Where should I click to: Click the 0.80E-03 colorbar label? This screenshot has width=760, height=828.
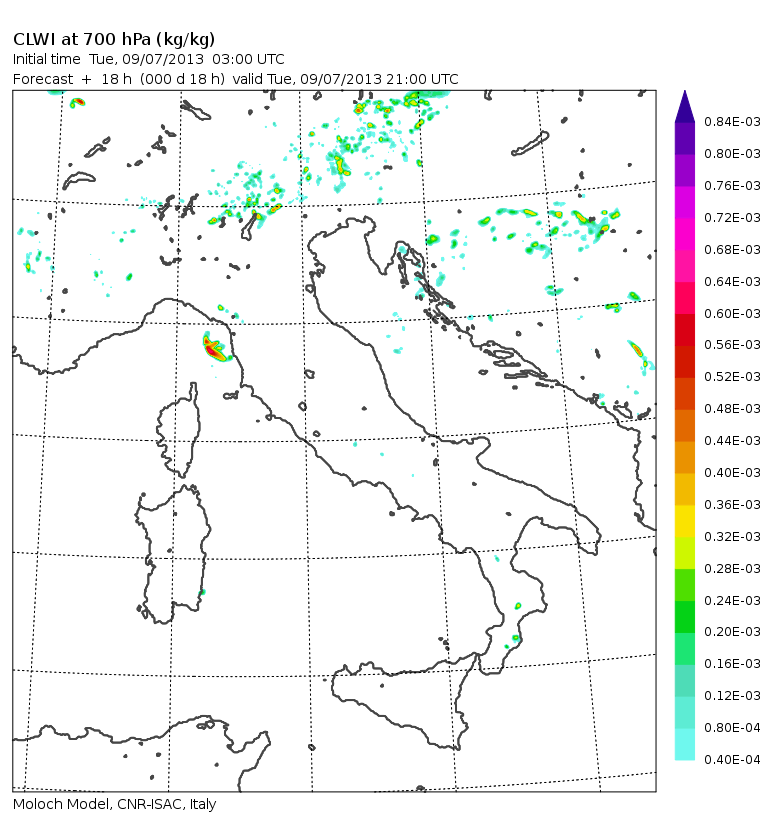(x=732, y=154)
